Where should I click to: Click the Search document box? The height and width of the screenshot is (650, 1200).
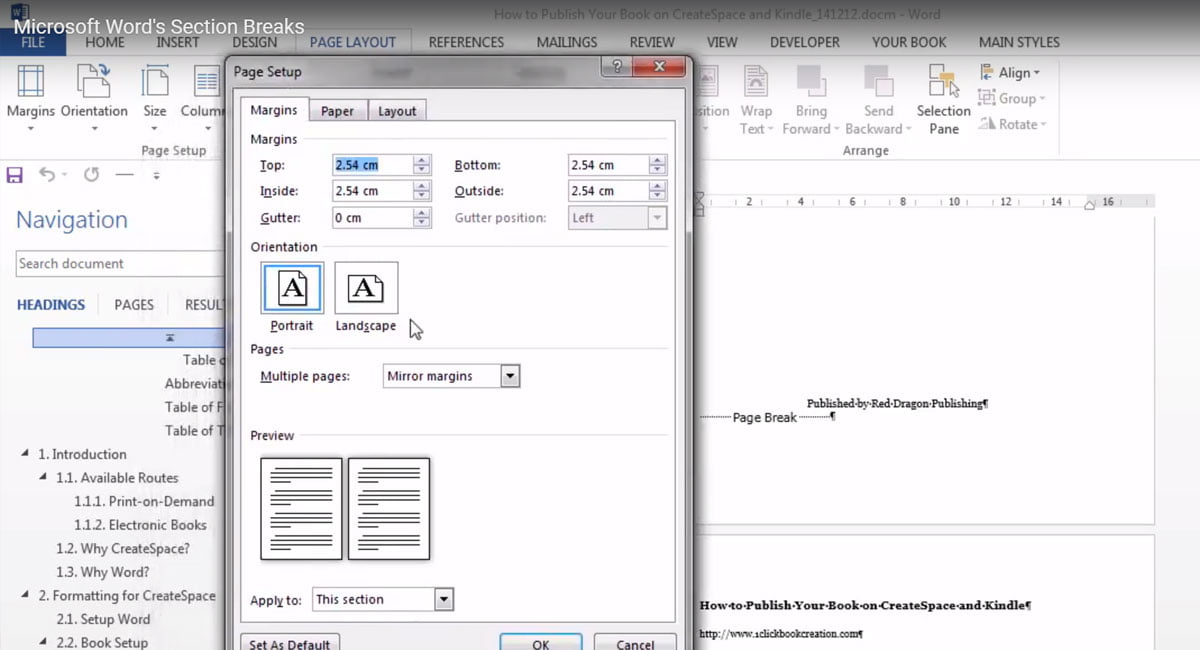tap(120, 264)
